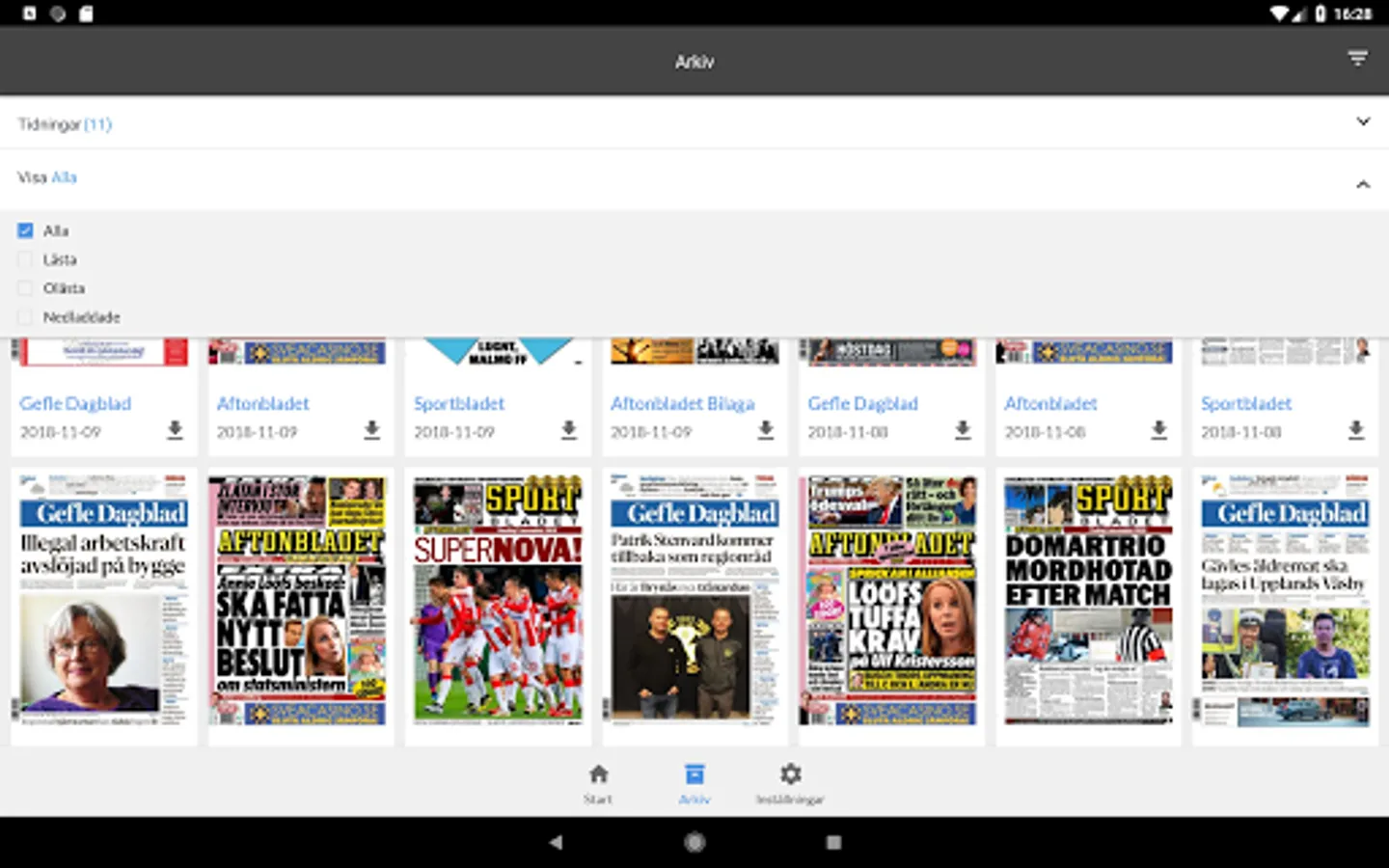The height and width of the screenshot is (868, 1389).
Task: Open the Wi-Fi status icon
Action: pyautogui.click(x=1280, y=14)
